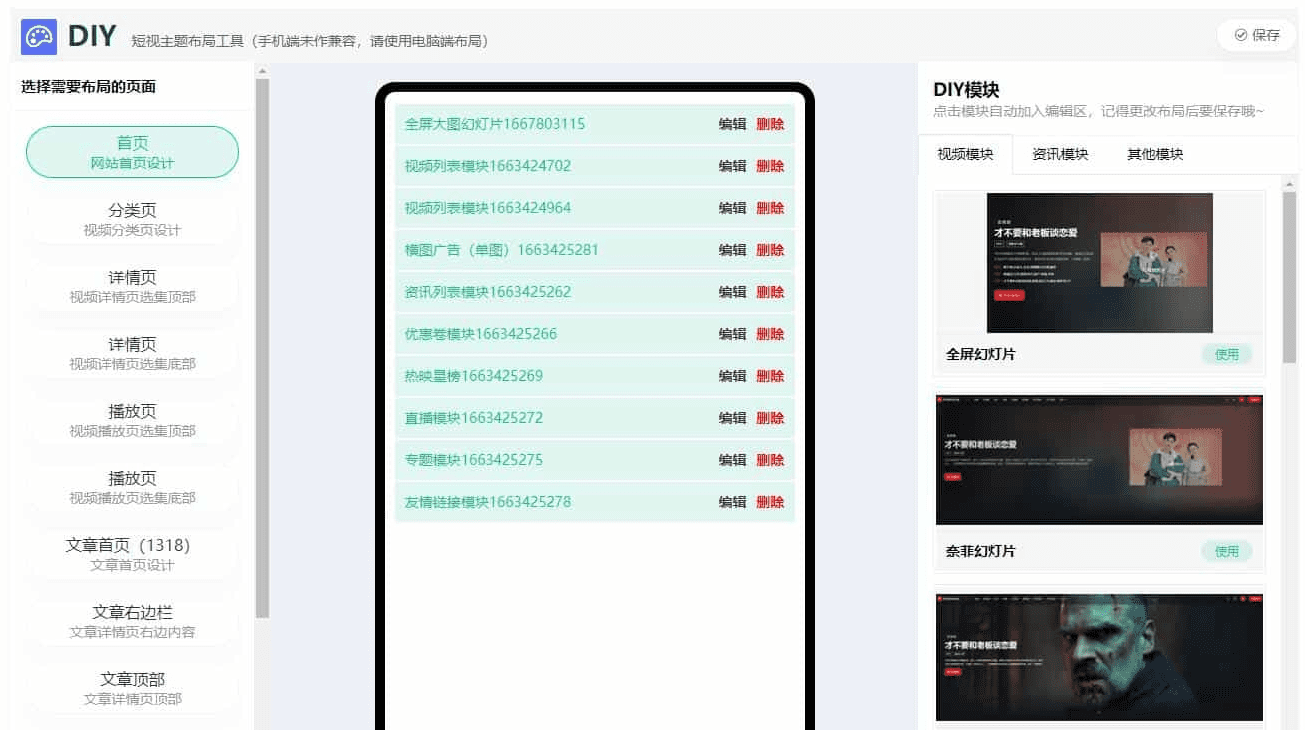Switch to the 视频模块 tab
This screenshot has width=1305, height=730.
pyautogui.click(x=965, y=154)
